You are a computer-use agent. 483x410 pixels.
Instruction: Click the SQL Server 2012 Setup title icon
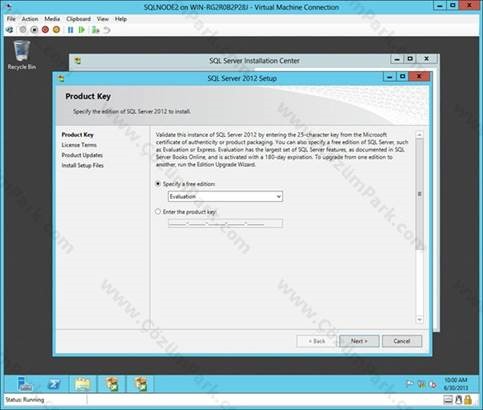pyautogui.click(x=61, y=78)
